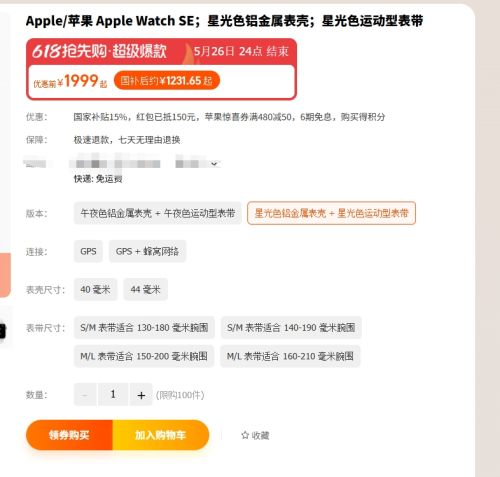Increase quantity with the plus button
500x477 pixels.
141,395
